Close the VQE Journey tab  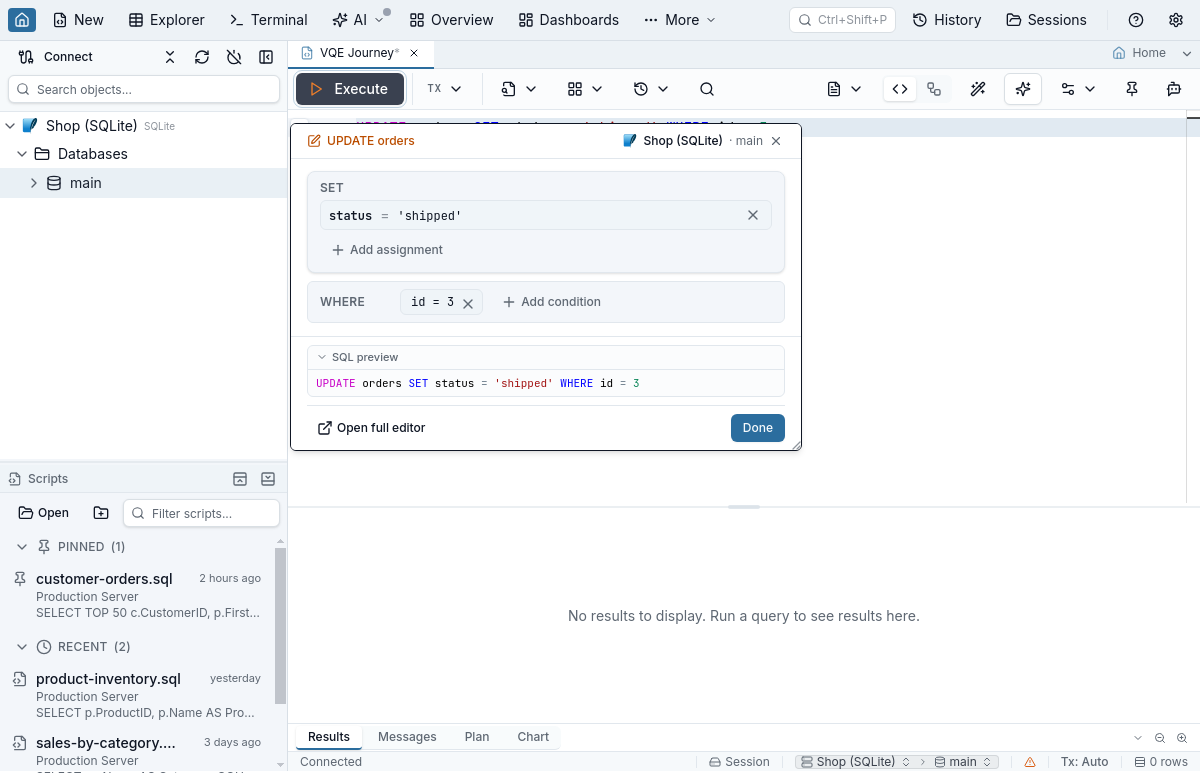click(415, 52)
